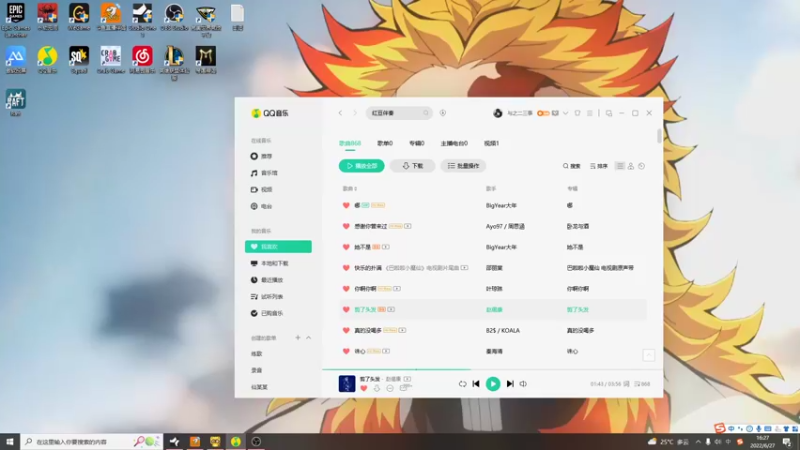
Task: Open the League of Legends desktop icon
Action: [174, 62]
